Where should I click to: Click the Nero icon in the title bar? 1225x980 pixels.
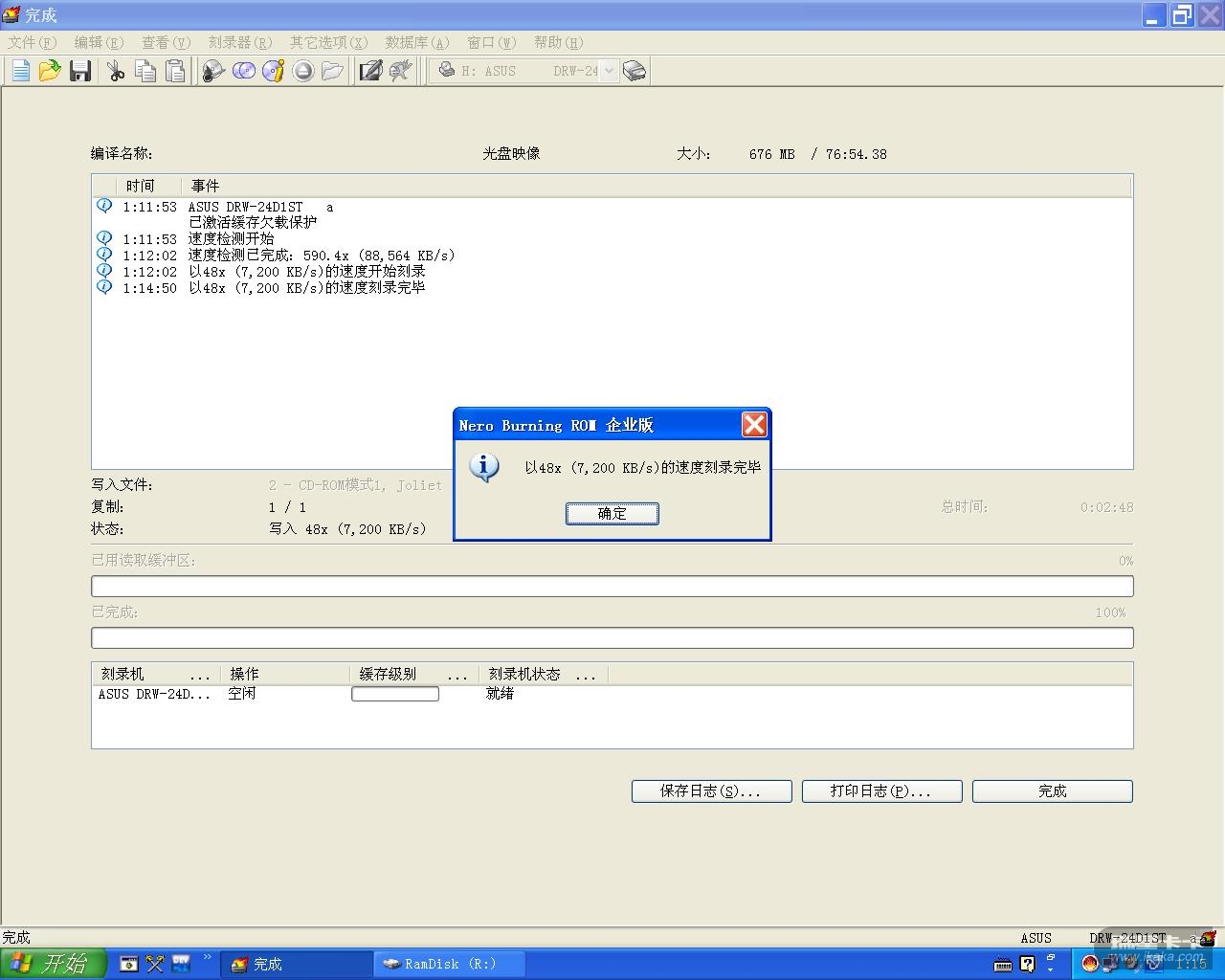[11, 14]
